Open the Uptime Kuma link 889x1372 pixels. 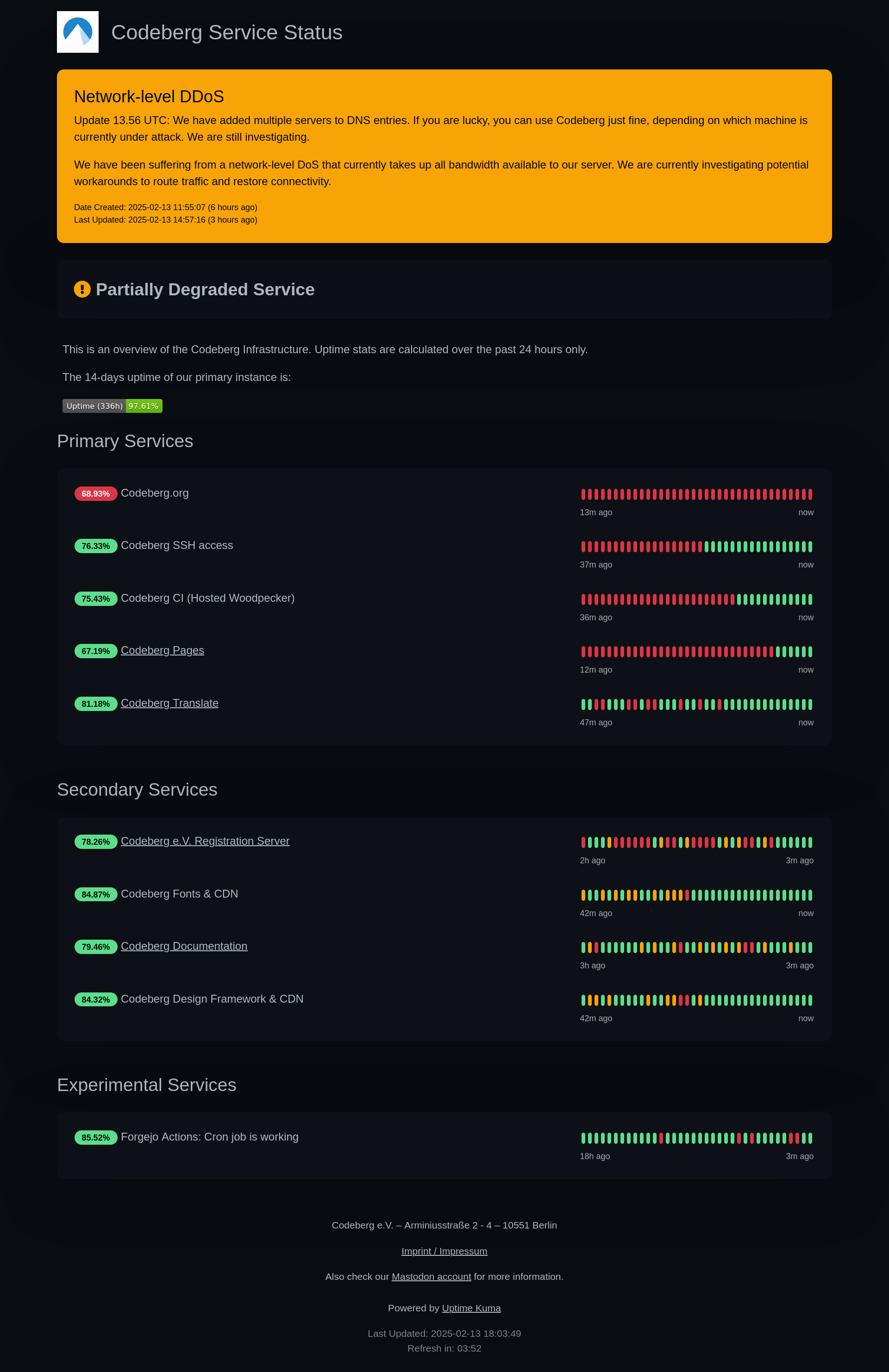pyautogui.click(x=471, y=1308)
